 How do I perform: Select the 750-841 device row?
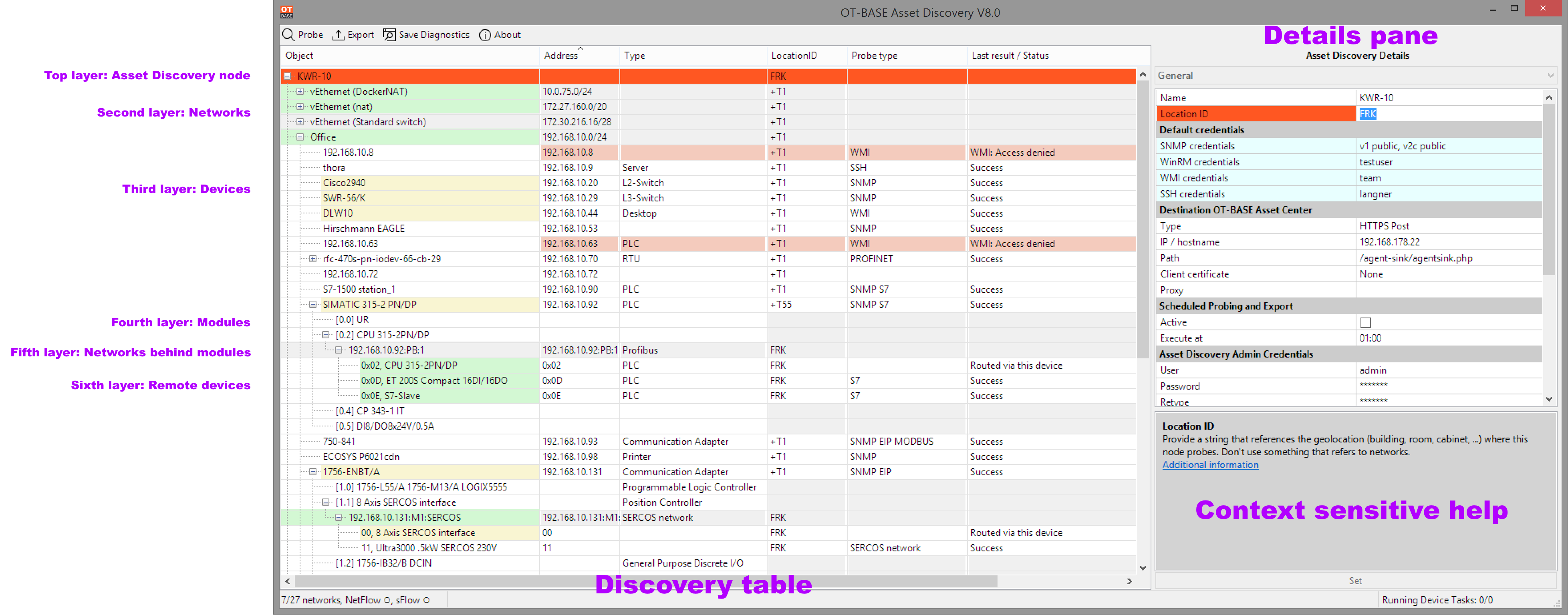click(709, 441)
